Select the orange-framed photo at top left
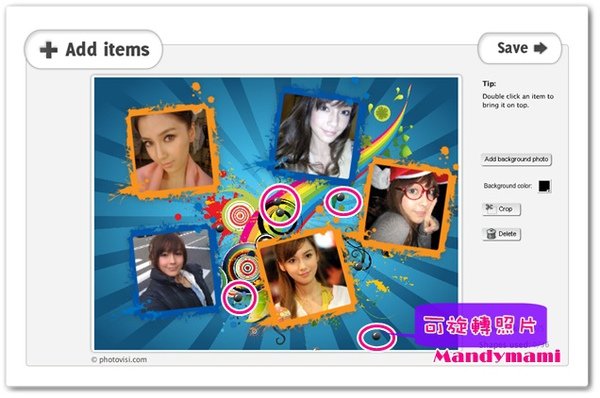600x398 pixels. pos(171,151)
